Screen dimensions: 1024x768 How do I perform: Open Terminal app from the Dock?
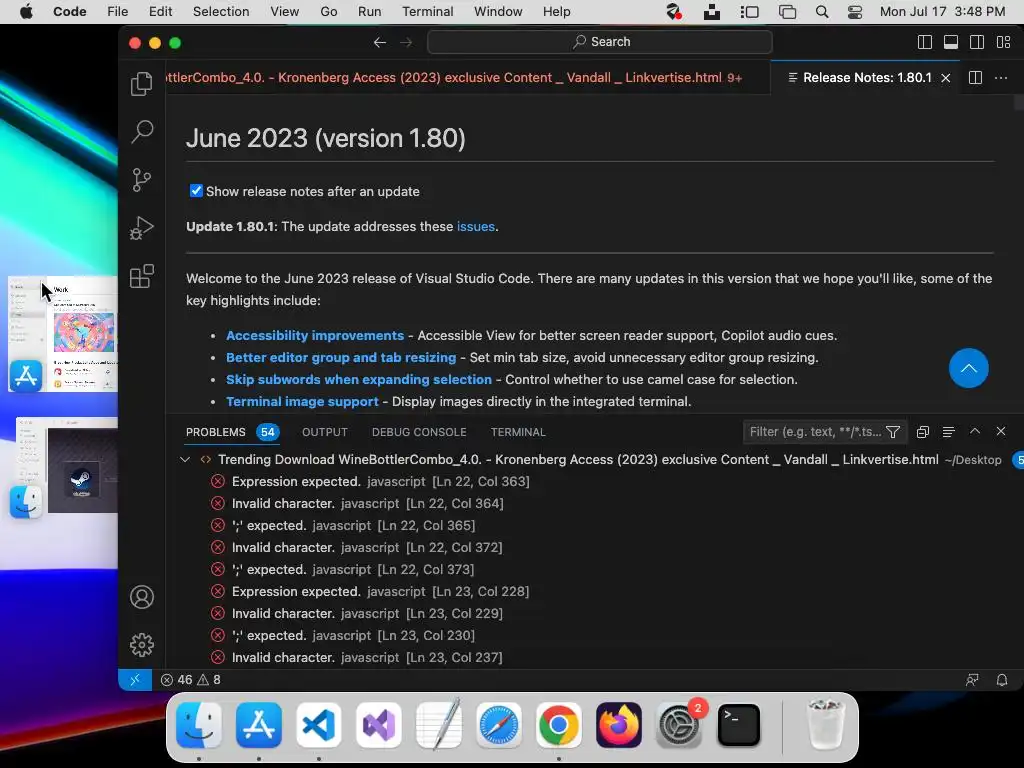[739, 725]
